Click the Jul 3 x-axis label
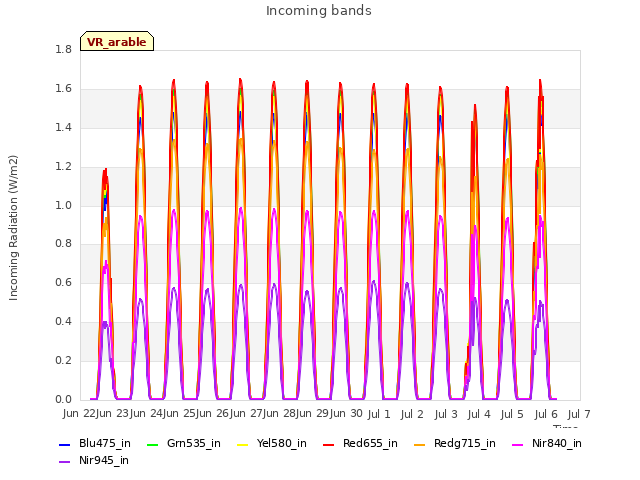 [446, 414]
